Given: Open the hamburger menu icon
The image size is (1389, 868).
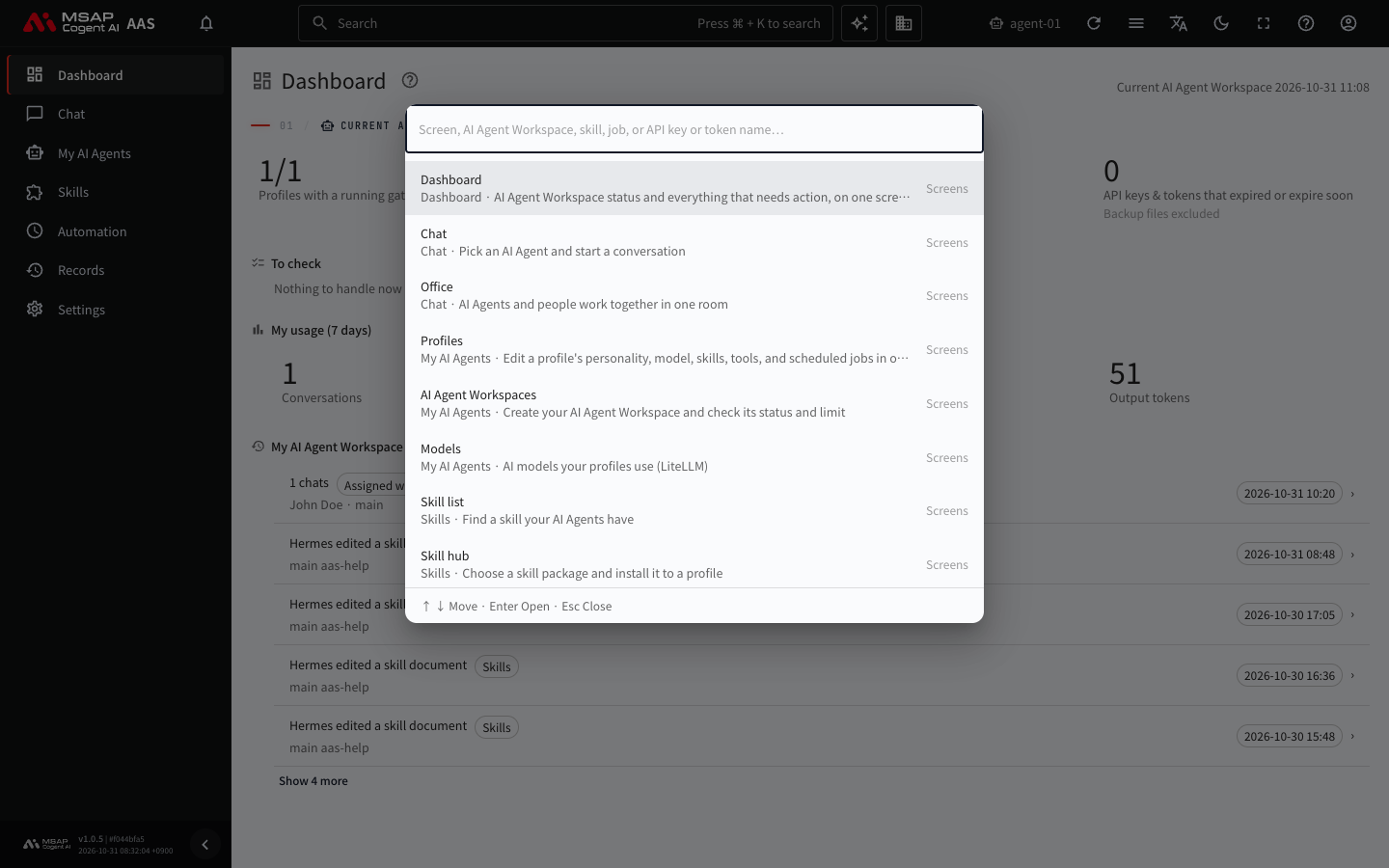Looking at the screenshot, I should point(1136,23).
